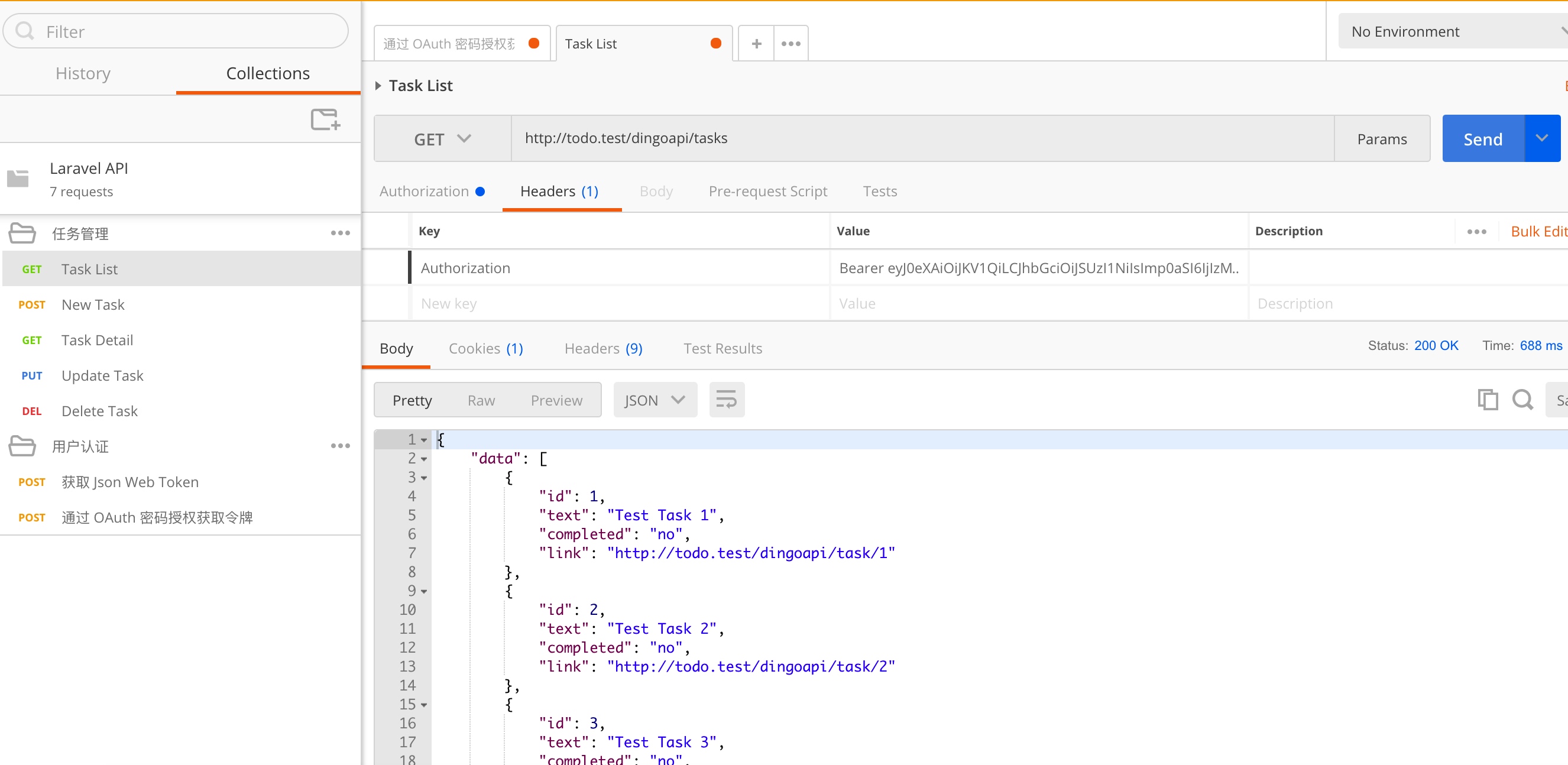Send the request
This screenshot has width=1568, height=765.
point(1483,139)
